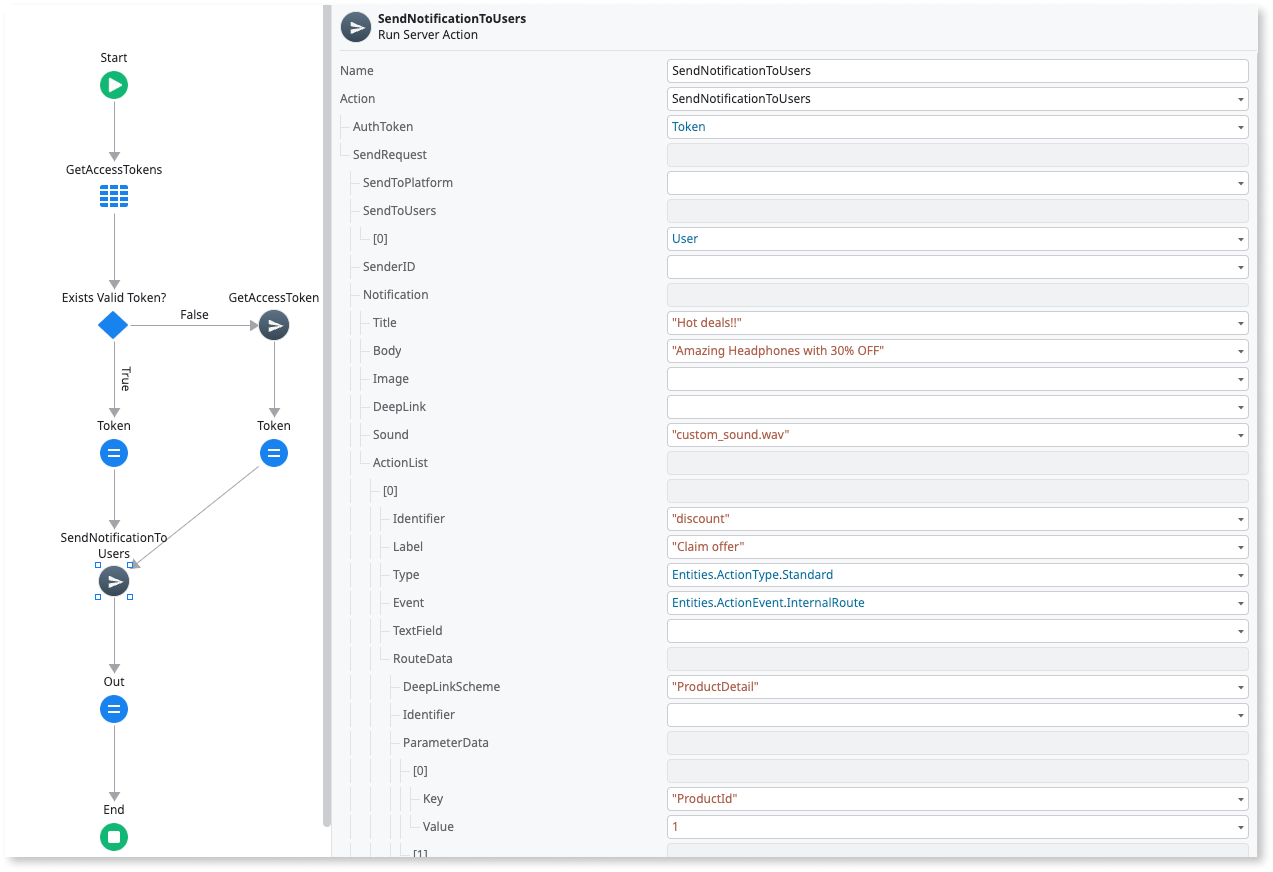
Task: Select the Out assignment node
Action: (x=113, y=709)
